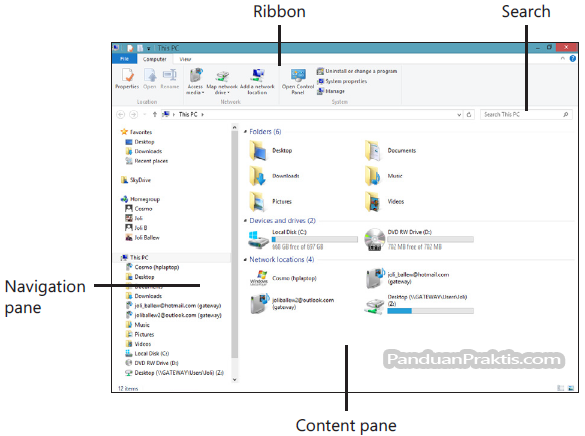Open Control Panel from the ribbon
The height and width of the screenshot is (436, 585).
(298, 81)
